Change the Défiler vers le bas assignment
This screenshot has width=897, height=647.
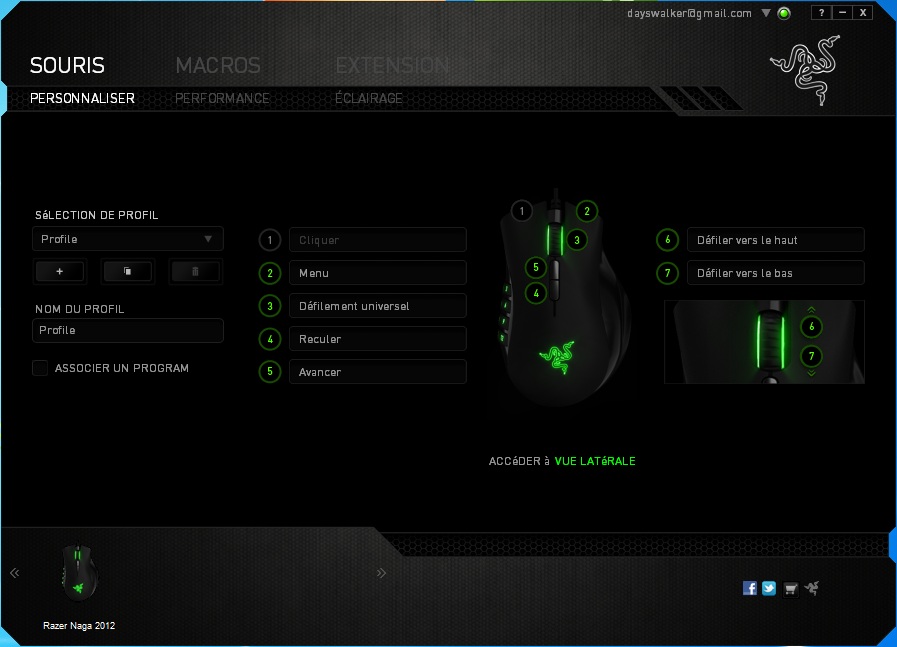coord(776,273)
